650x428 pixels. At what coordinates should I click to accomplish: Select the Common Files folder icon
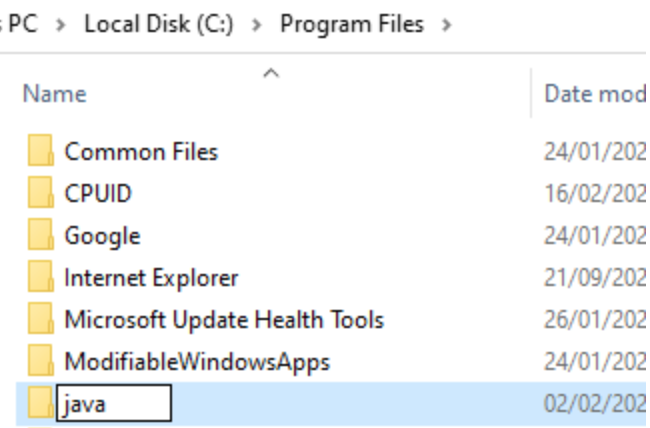click(41, 151)
